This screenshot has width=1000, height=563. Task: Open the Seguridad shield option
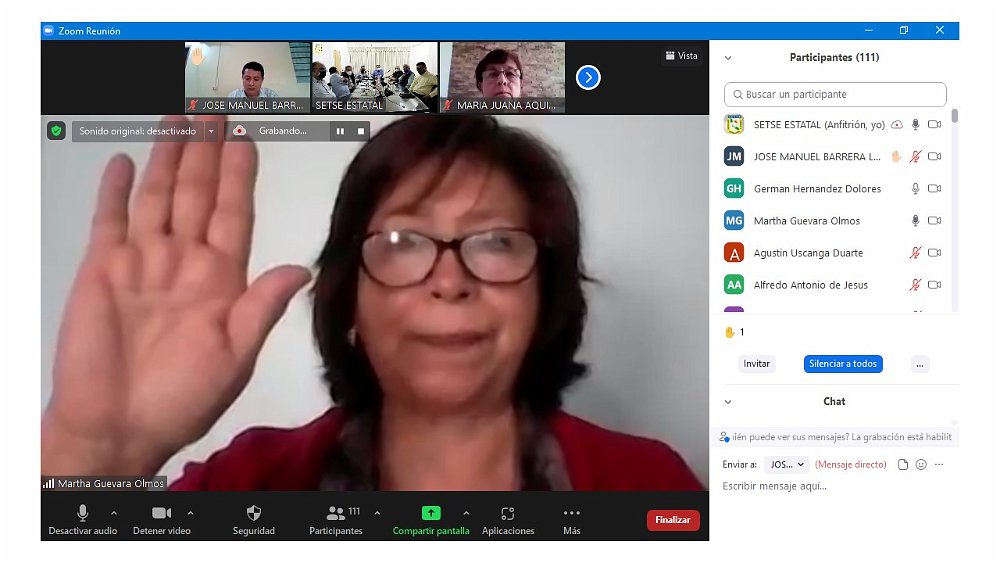click(x=253, y=513)
